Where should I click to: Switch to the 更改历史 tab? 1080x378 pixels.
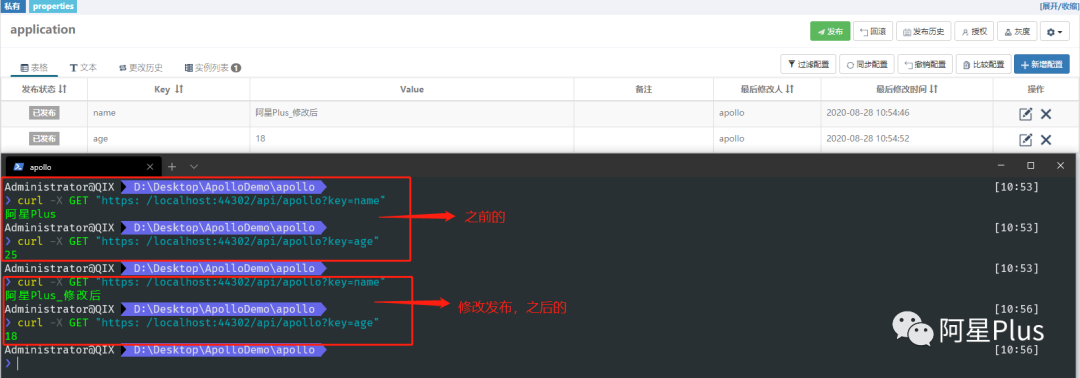click(x=141, y=67)
